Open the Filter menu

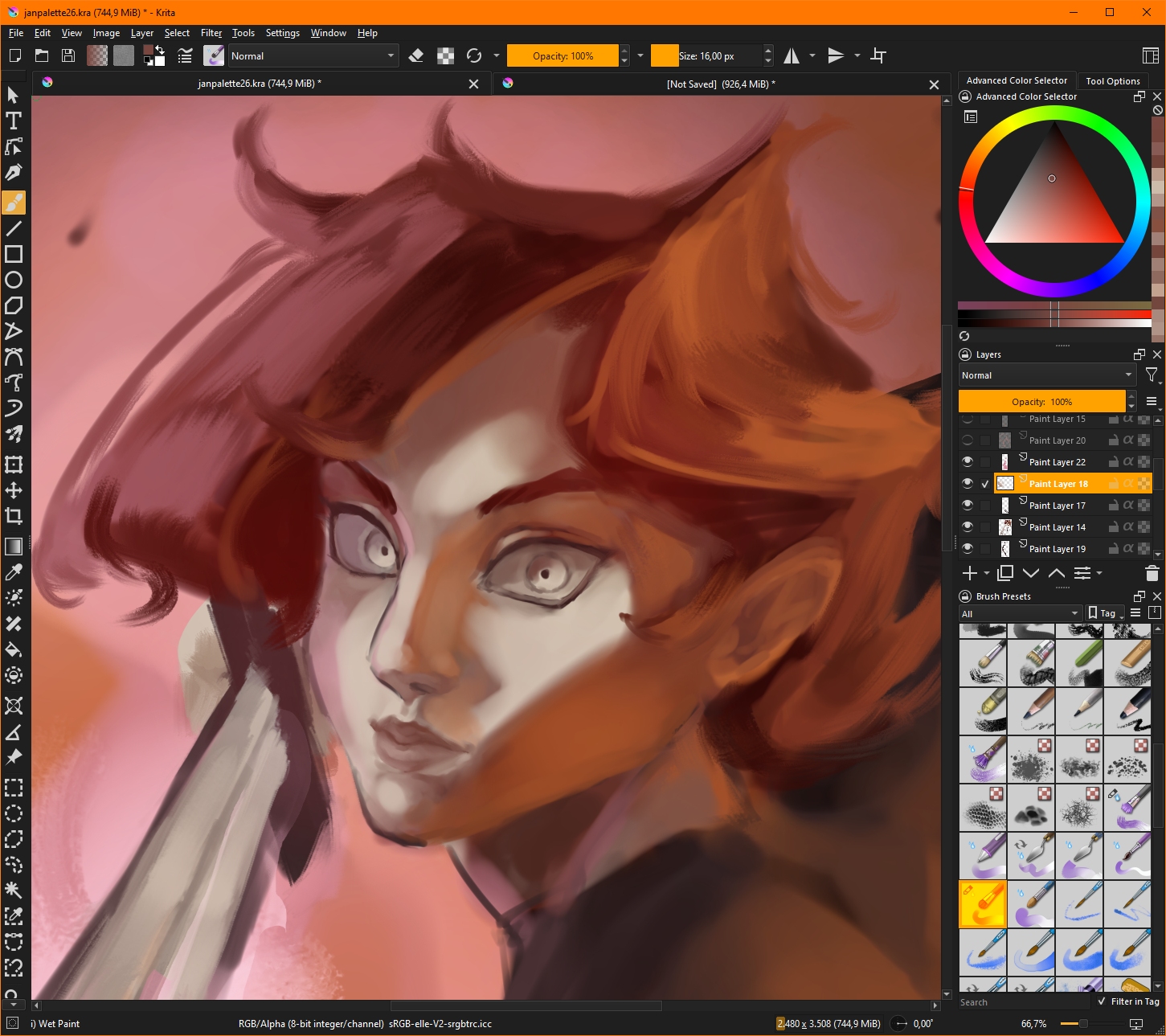coord(211,33)
